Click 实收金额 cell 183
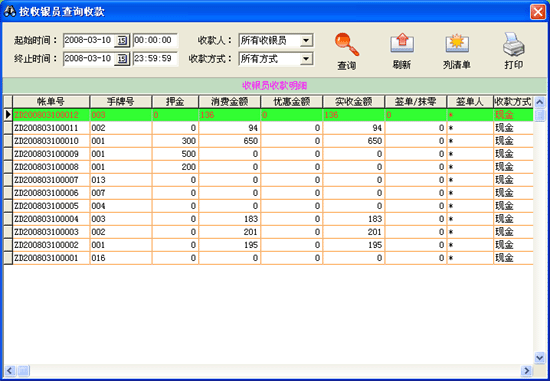This screenshot has width=550, height=381. click(x=354, y=219)
